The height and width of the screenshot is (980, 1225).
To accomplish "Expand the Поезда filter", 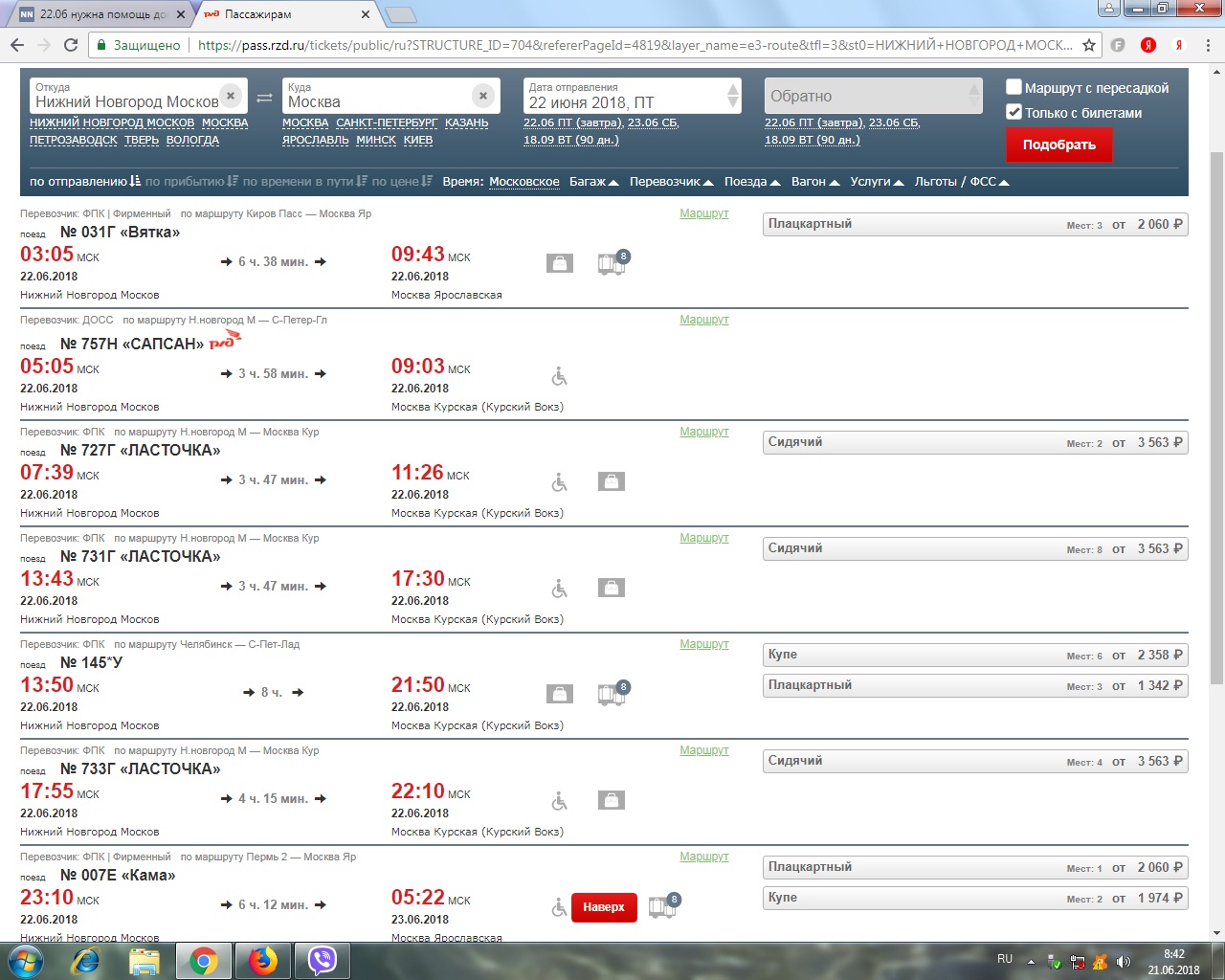I will 752,182.
